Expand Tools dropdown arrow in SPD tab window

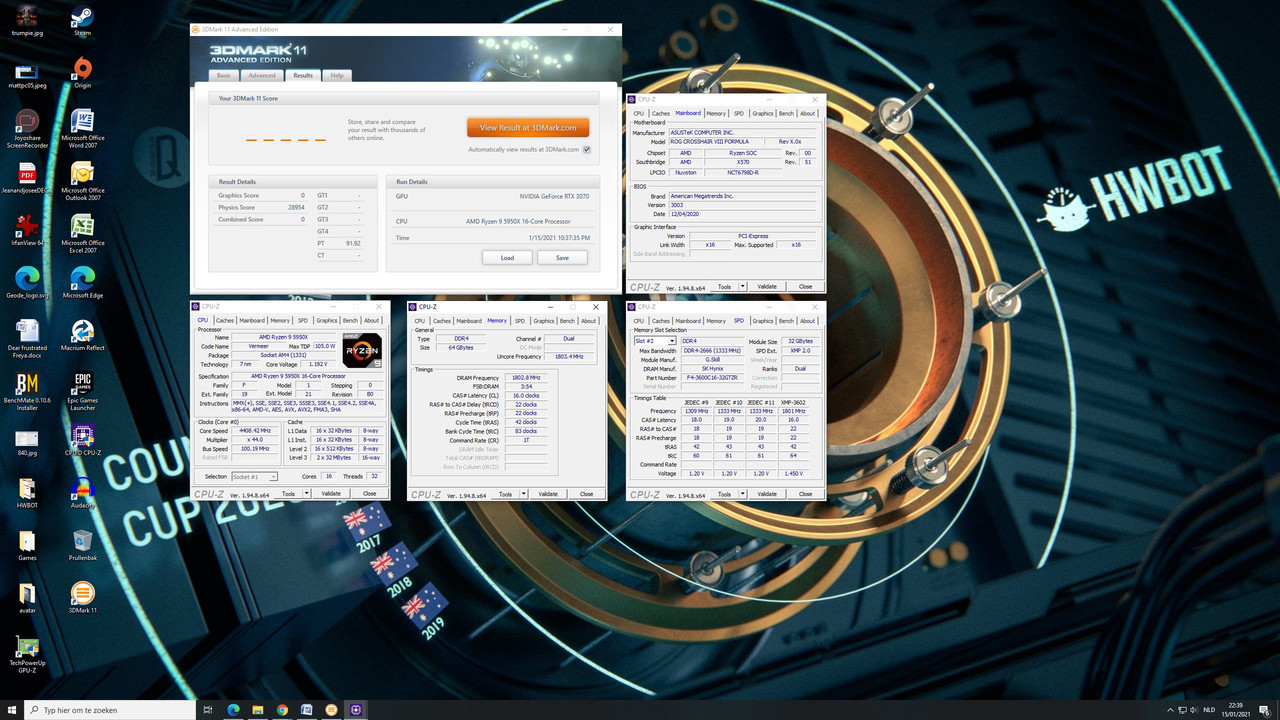(x=742, y=494)
